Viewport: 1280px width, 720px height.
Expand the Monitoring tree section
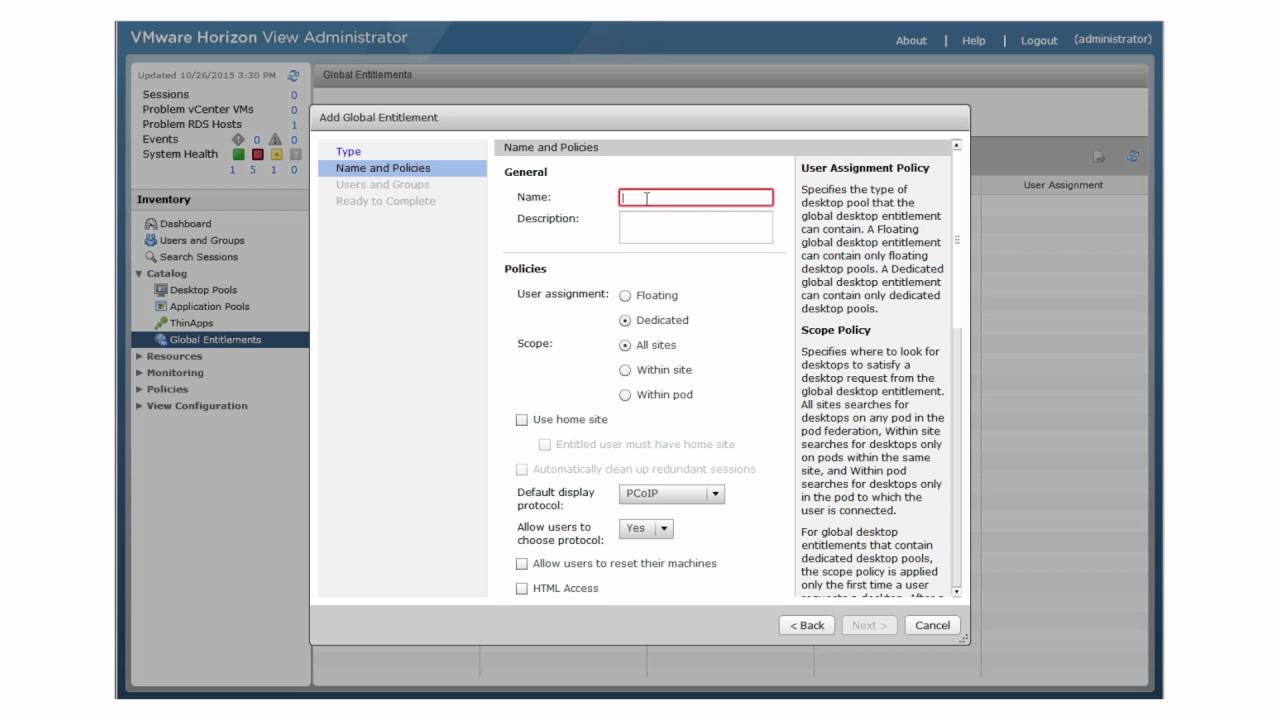coord(139,373)
